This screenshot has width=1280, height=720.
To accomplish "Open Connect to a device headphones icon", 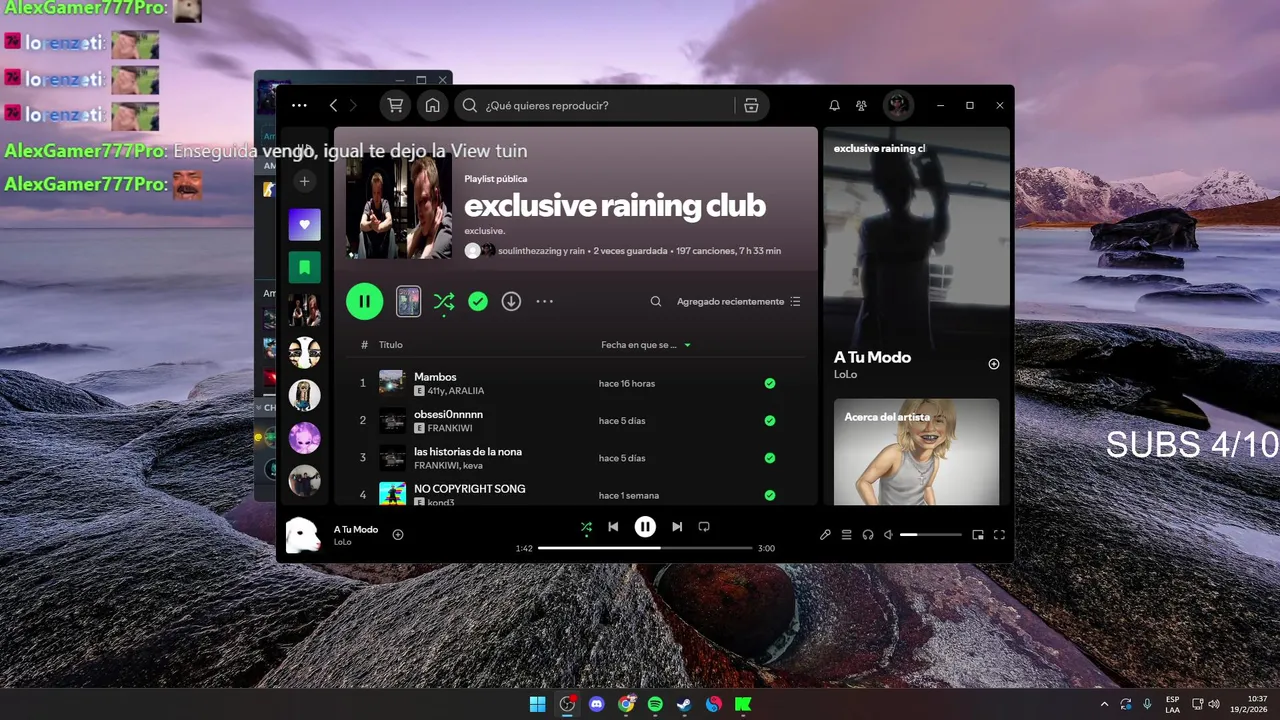I will pyautogui.click(x=868, y=535).
